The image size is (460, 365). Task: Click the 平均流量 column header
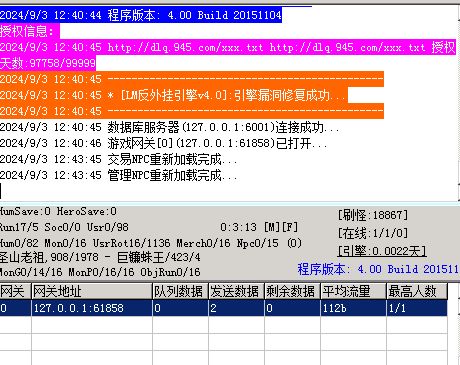(x=353, y=291)
